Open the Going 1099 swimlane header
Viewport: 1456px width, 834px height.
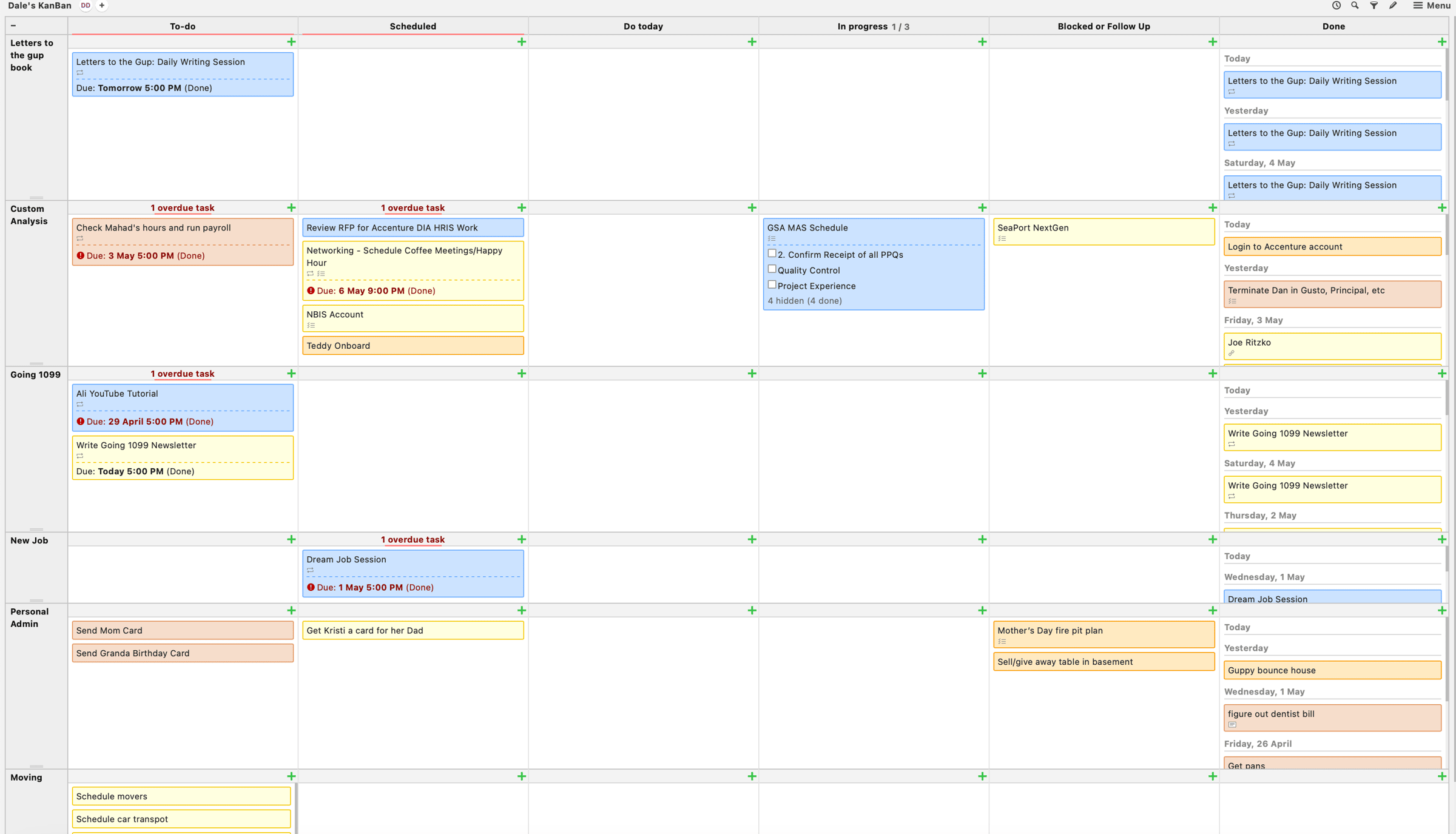[x=35, y=374]
